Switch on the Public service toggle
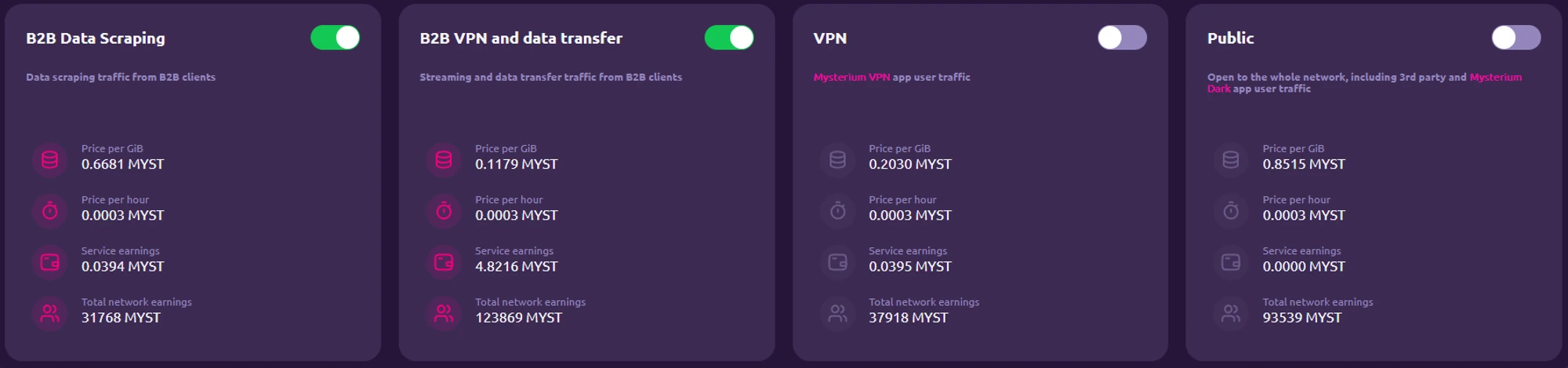The height and width of the screenshot is (368, 1568). pyautogui.click(x=1515, y=38)
